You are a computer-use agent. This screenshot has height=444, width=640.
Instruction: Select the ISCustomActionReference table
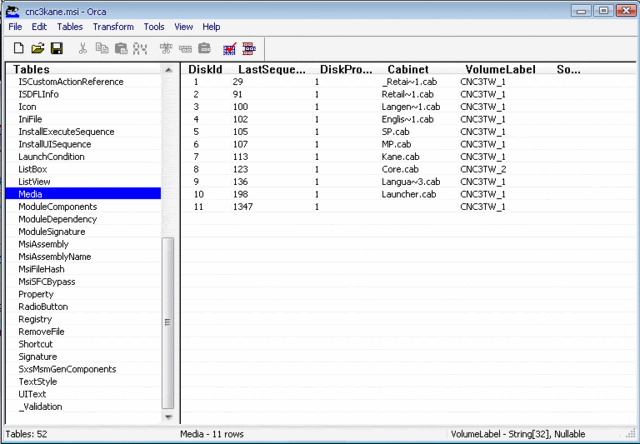click(71, 82)
